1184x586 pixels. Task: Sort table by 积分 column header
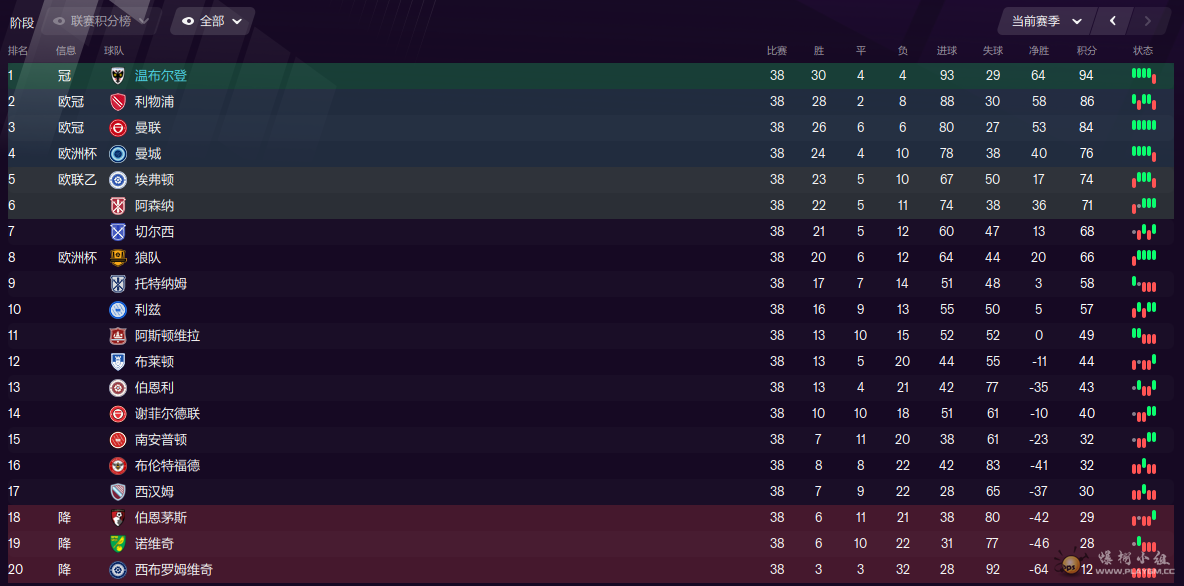[1087, 51]
